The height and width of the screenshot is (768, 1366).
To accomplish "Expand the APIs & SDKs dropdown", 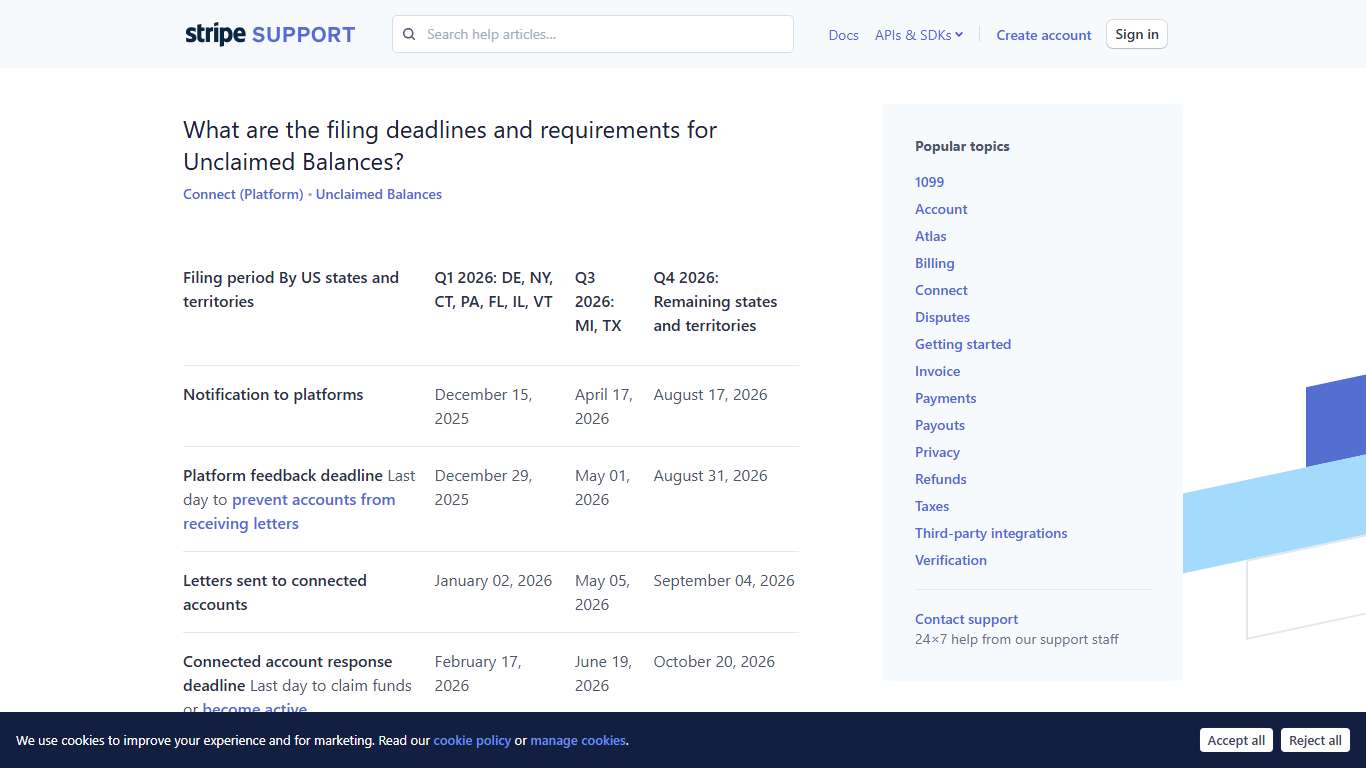I will [918, 34].
